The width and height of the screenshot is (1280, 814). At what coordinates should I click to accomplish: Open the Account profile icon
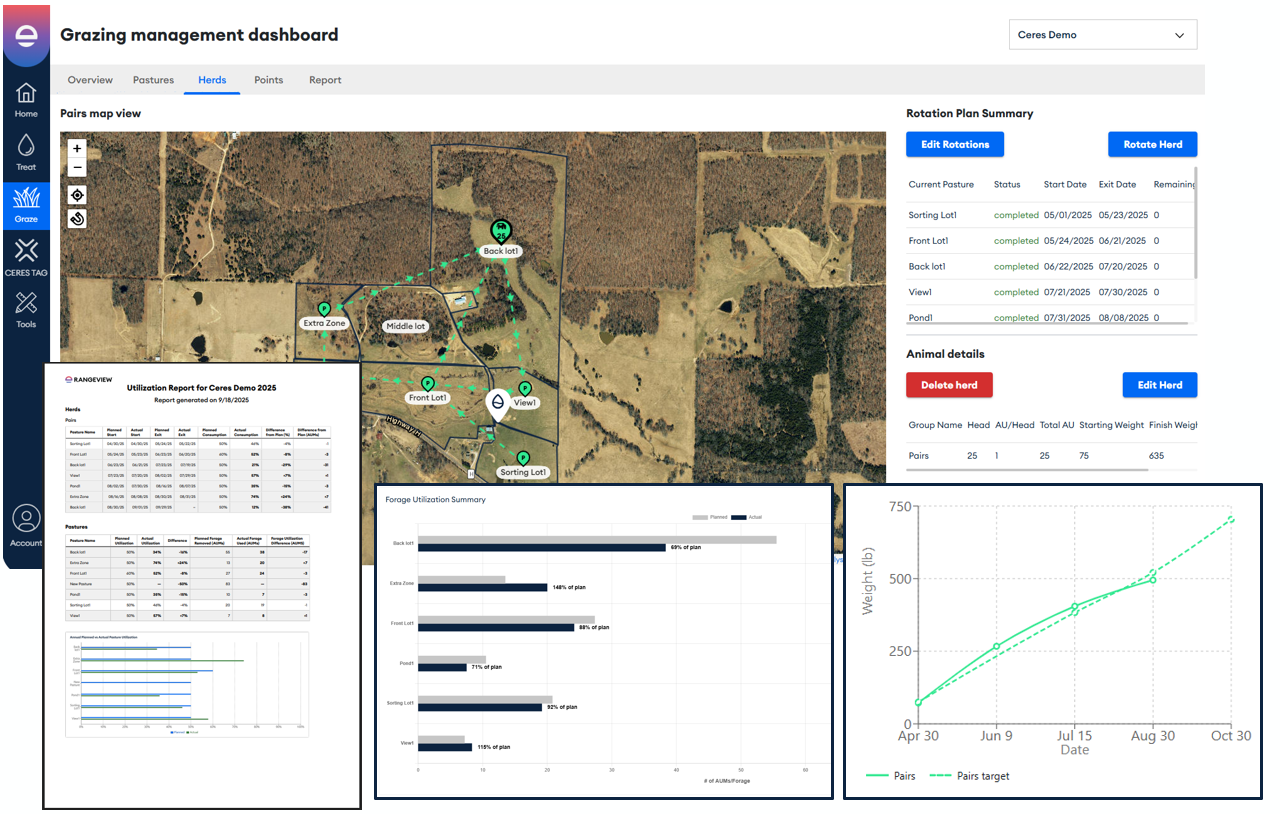(26, 524)
